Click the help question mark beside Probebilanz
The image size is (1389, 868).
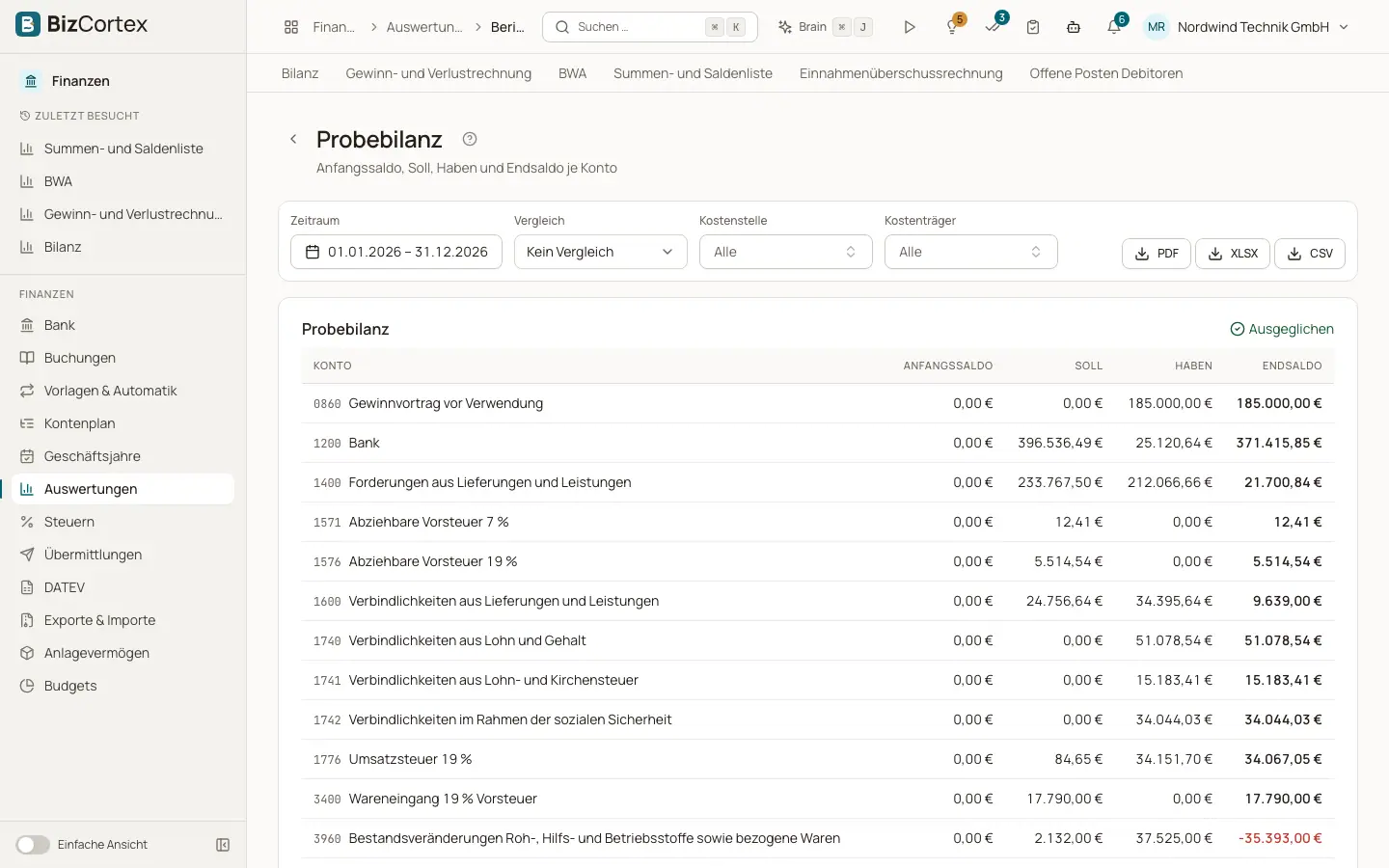tap(470, 139)
